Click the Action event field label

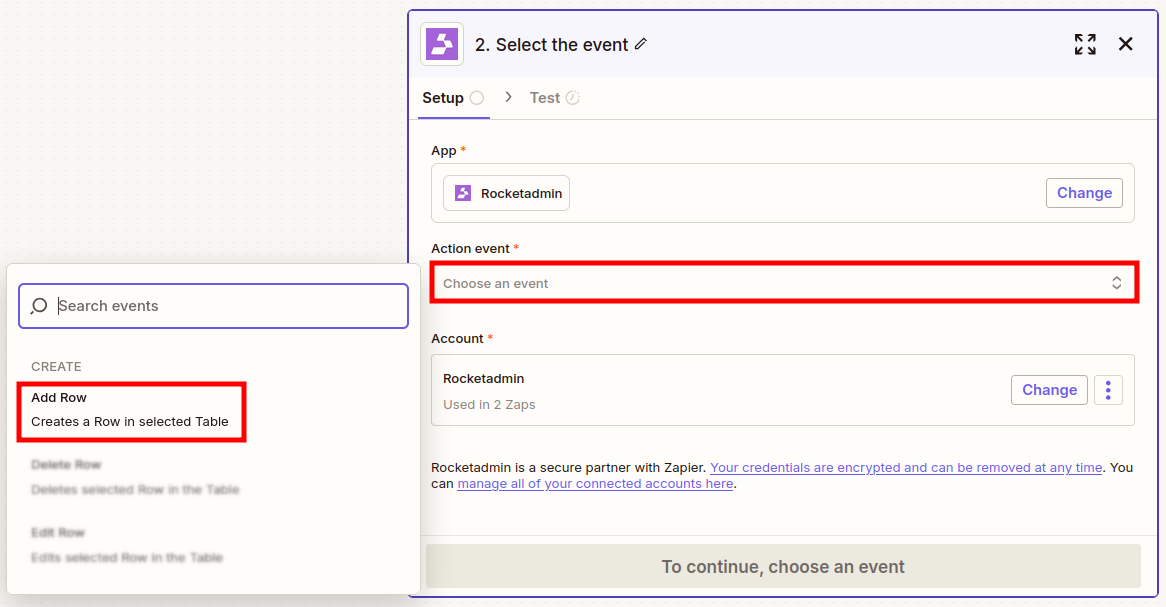coord(470,248)
